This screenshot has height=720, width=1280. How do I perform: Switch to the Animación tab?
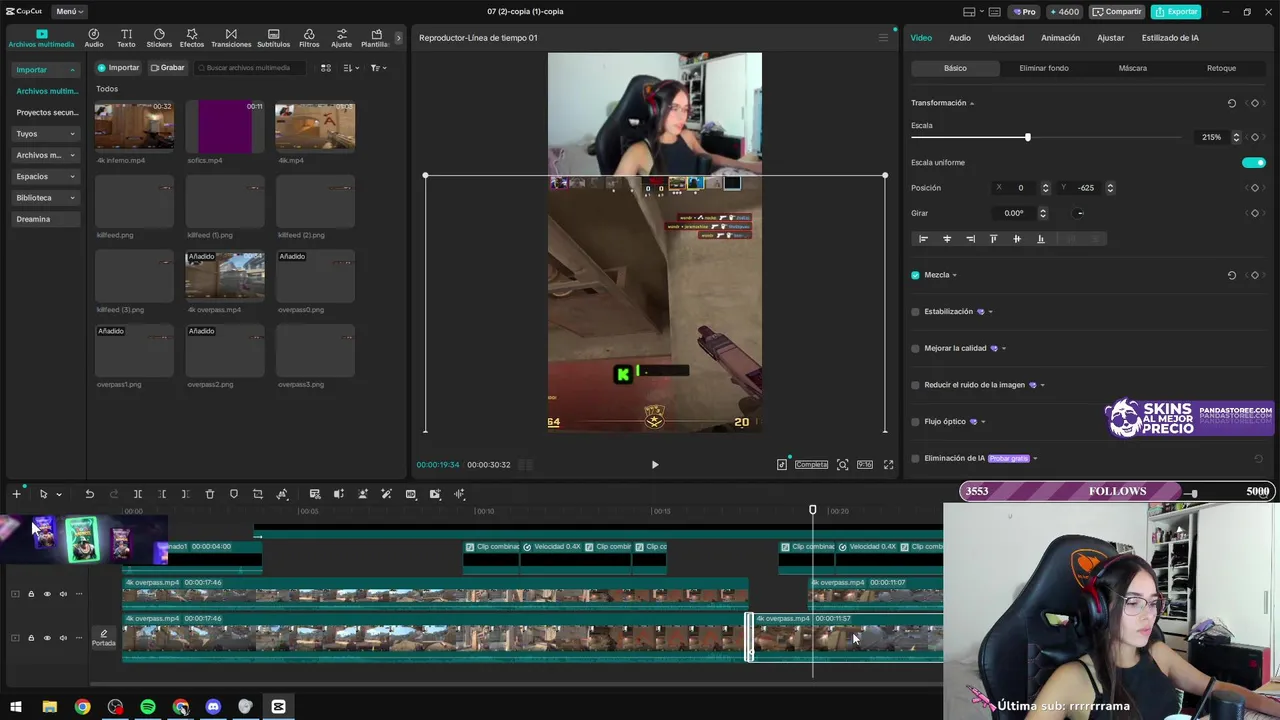(x=1060, y=38)
